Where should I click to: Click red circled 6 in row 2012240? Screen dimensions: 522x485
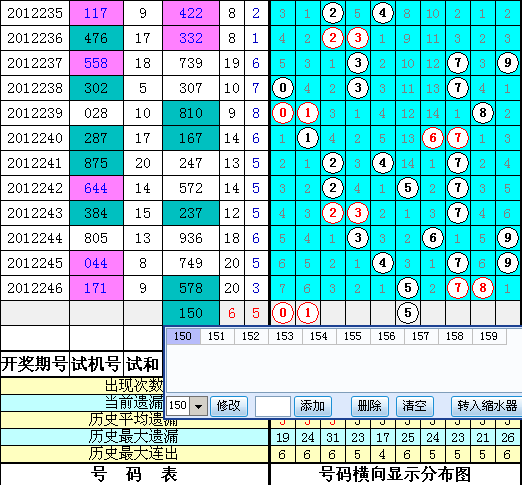coord(433,138)
